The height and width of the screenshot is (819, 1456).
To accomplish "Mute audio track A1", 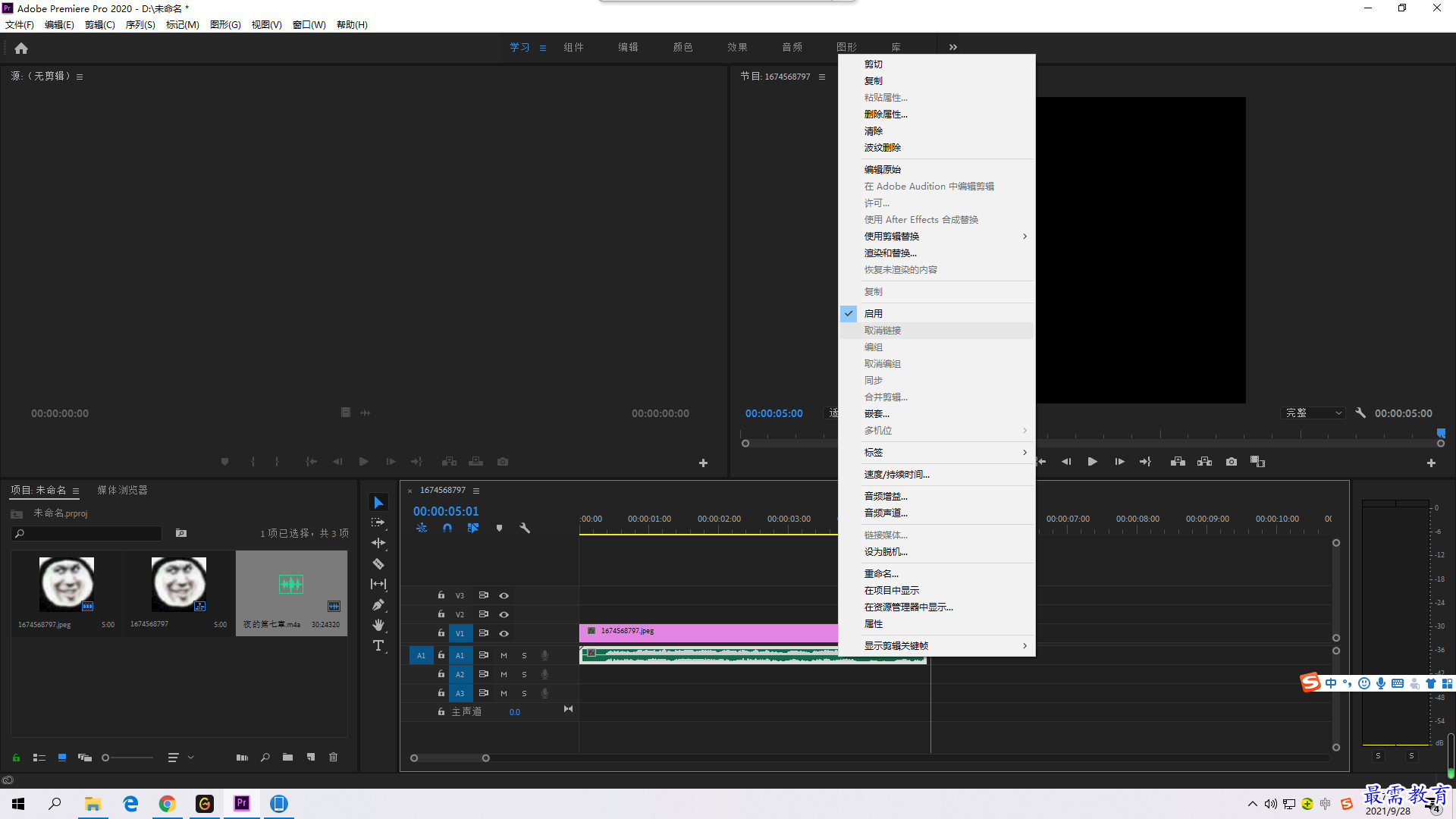I will click(x=504, y=655).
